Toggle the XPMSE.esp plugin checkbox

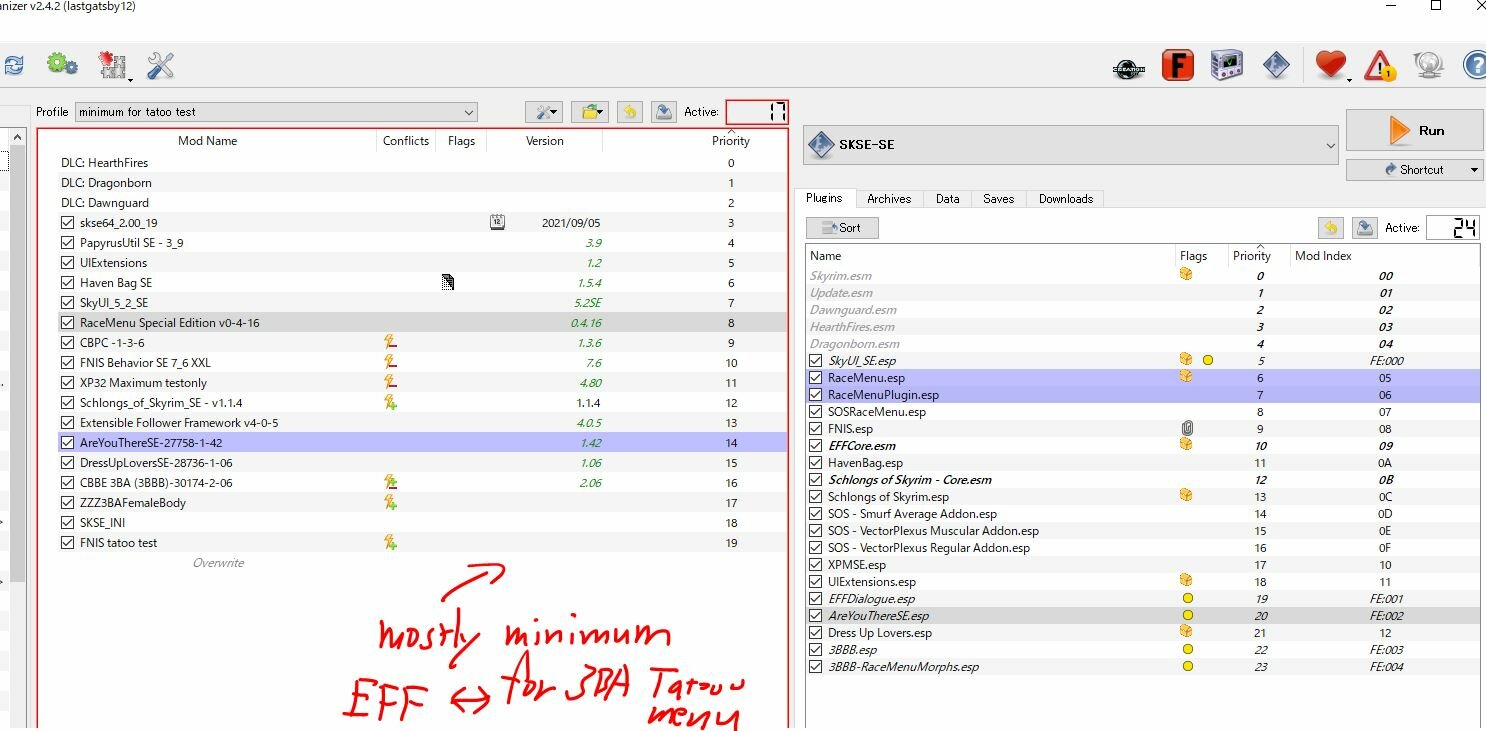[x=816, y=565]
